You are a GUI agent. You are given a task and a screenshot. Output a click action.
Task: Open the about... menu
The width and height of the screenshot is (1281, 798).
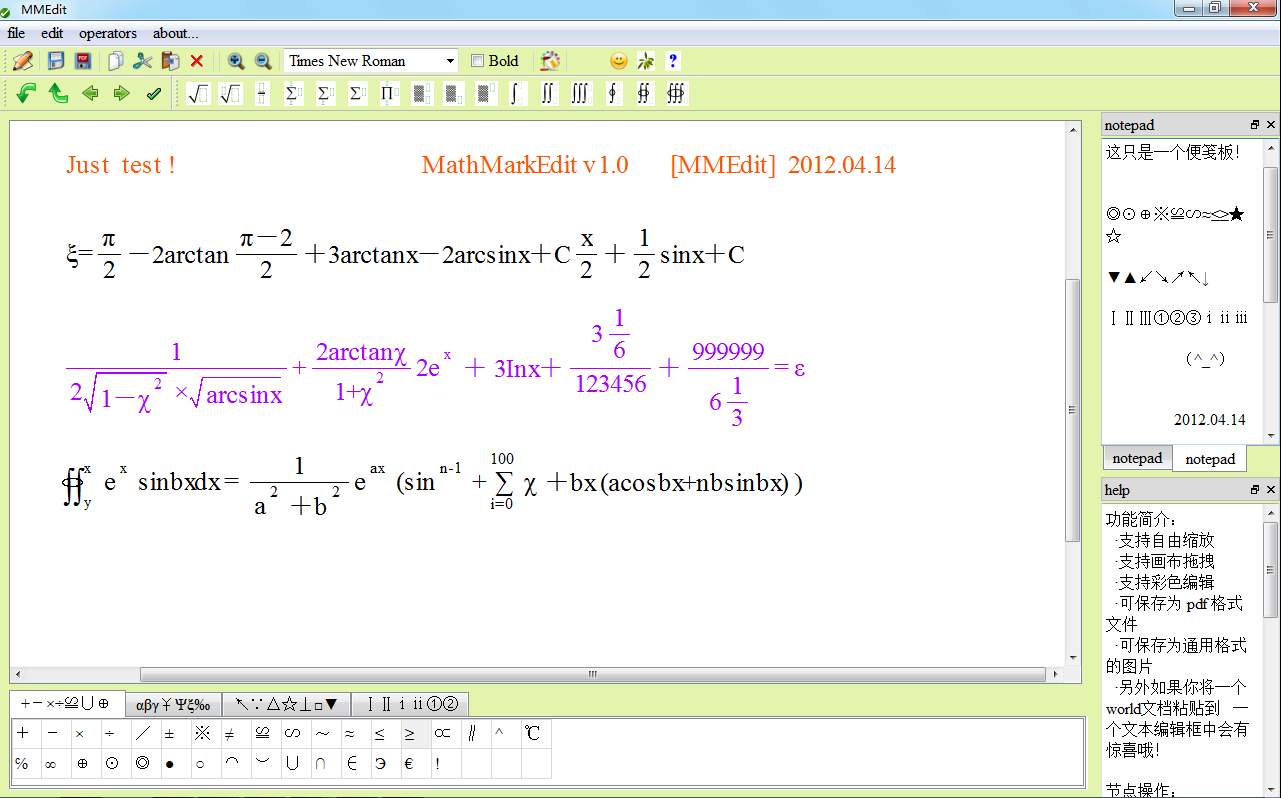coord(176,33)
